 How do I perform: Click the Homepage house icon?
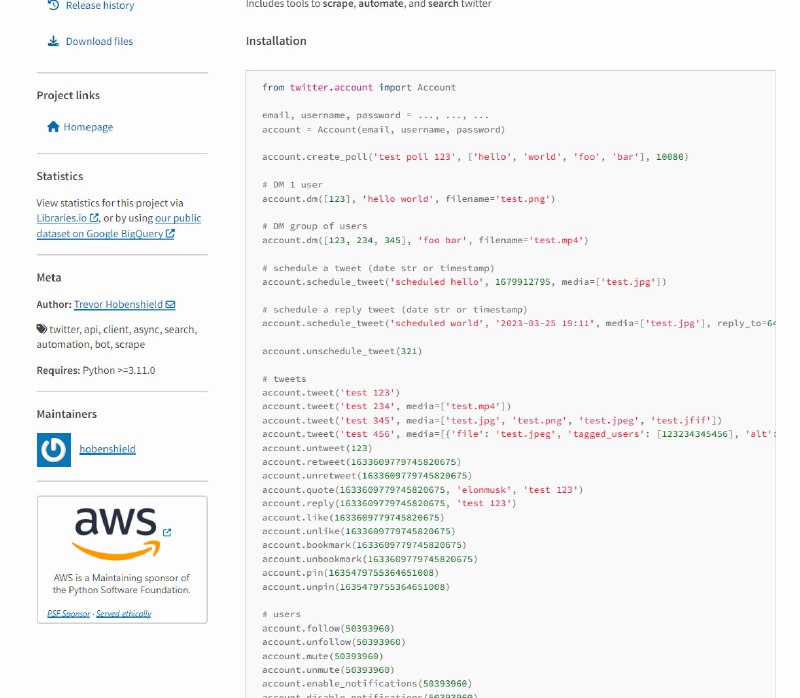[x=53, y=127]
